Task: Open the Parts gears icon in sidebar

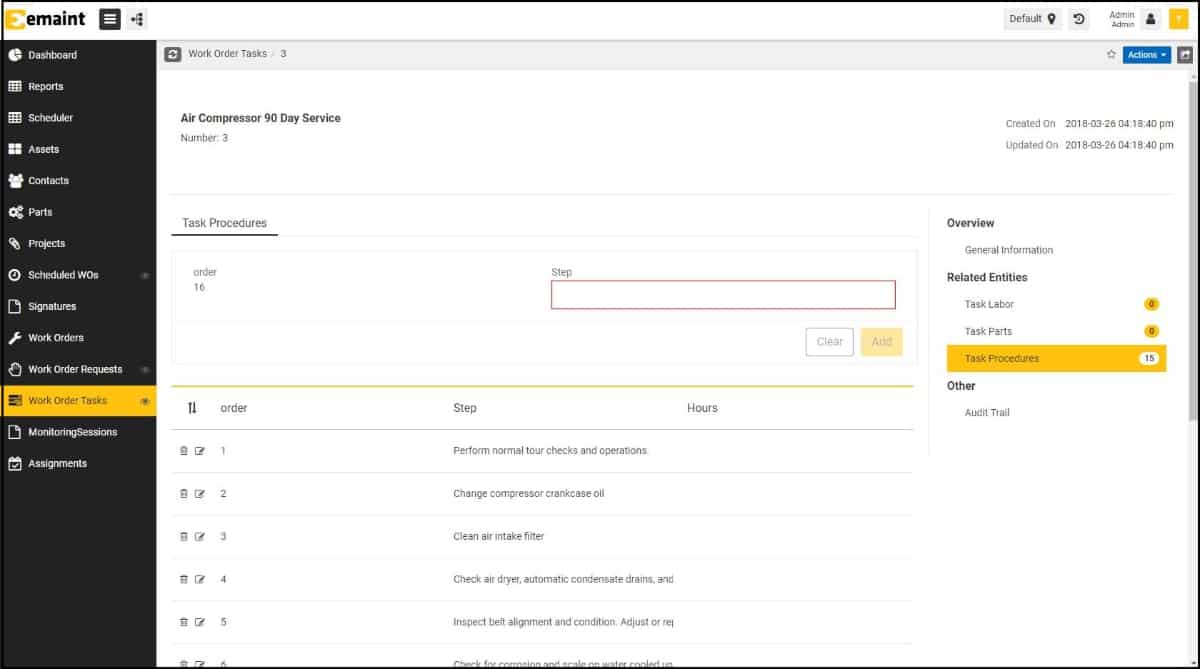Action: [x=16, y=211]
